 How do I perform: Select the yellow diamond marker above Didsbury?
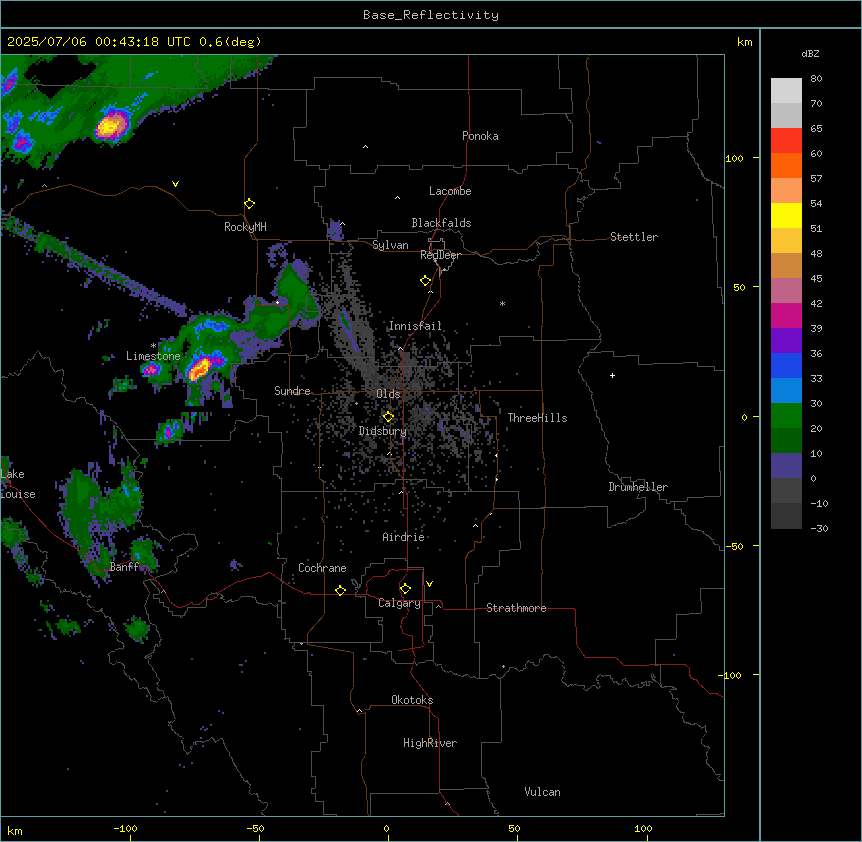point(388,417)
